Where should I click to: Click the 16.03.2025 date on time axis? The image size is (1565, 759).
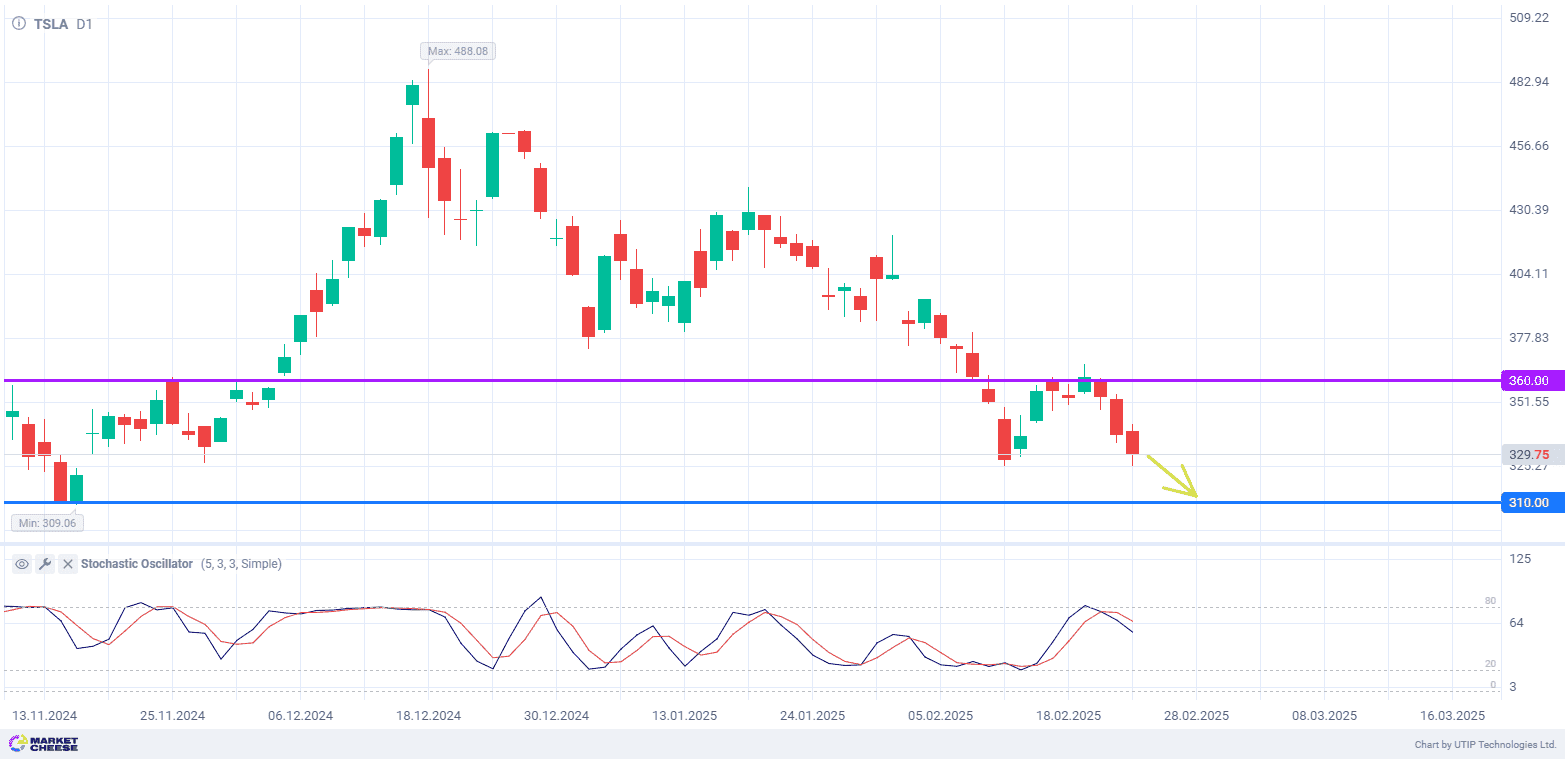(1452, 716)
